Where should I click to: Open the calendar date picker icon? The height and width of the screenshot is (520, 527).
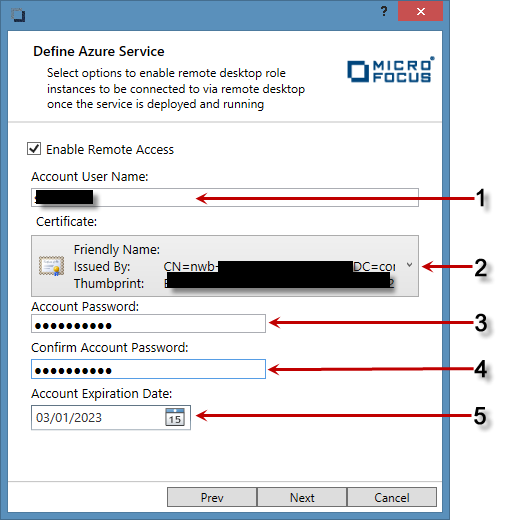pyautogui.click(x=175, y=417)
